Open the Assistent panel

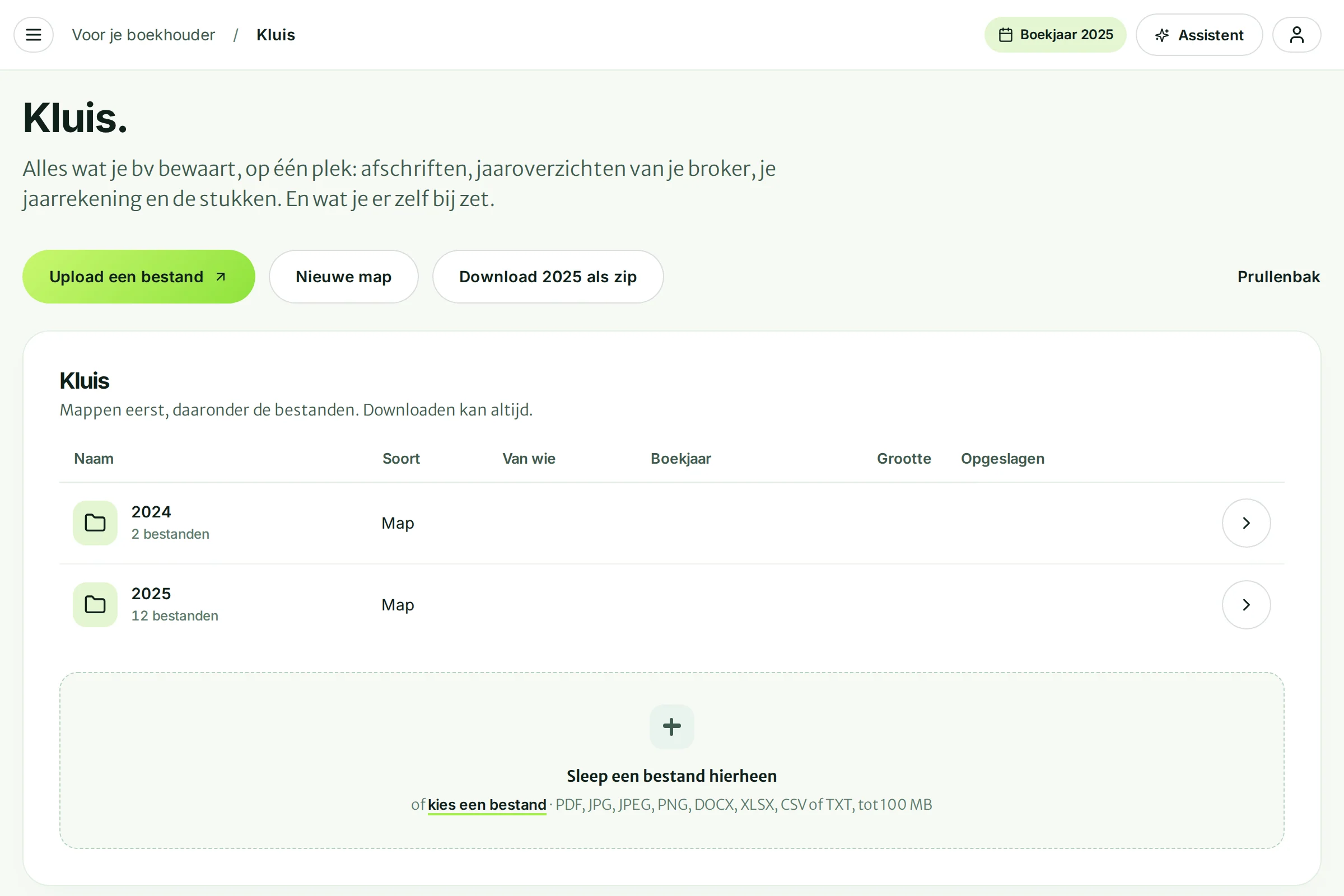tap(1199, 35)
